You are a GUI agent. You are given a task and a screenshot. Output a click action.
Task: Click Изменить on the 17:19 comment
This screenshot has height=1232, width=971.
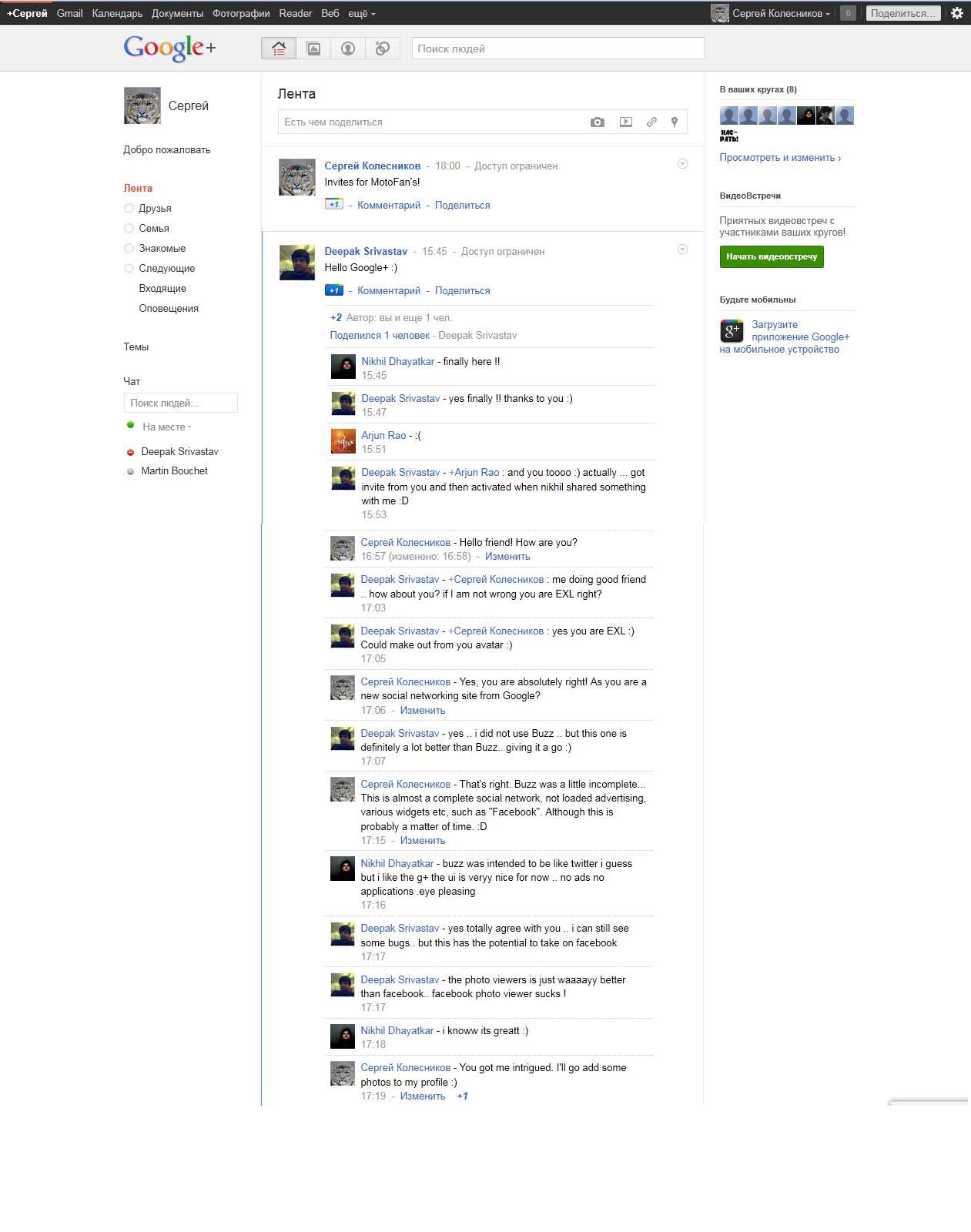(423, 1096)
